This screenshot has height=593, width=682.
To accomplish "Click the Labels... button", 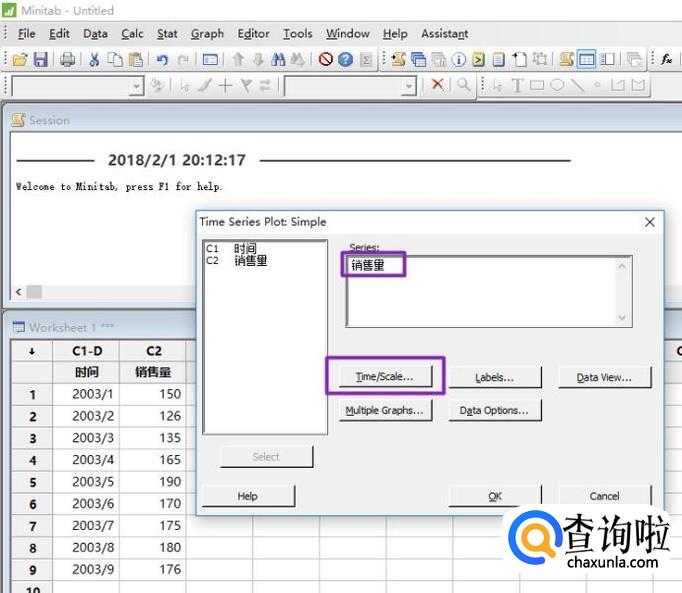I will point(495,377).
